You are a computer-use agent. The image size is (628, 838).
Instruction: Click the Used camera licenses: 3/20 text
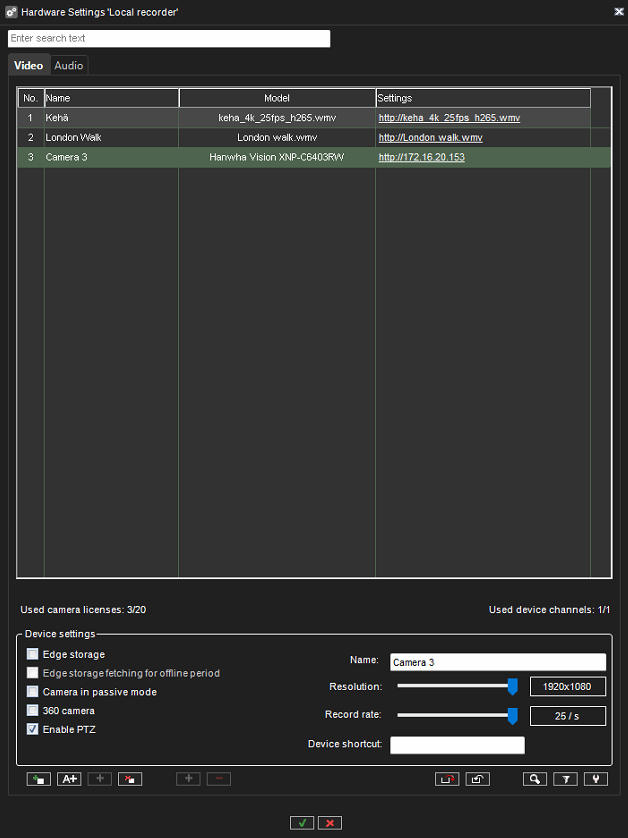tap(83, 610)
